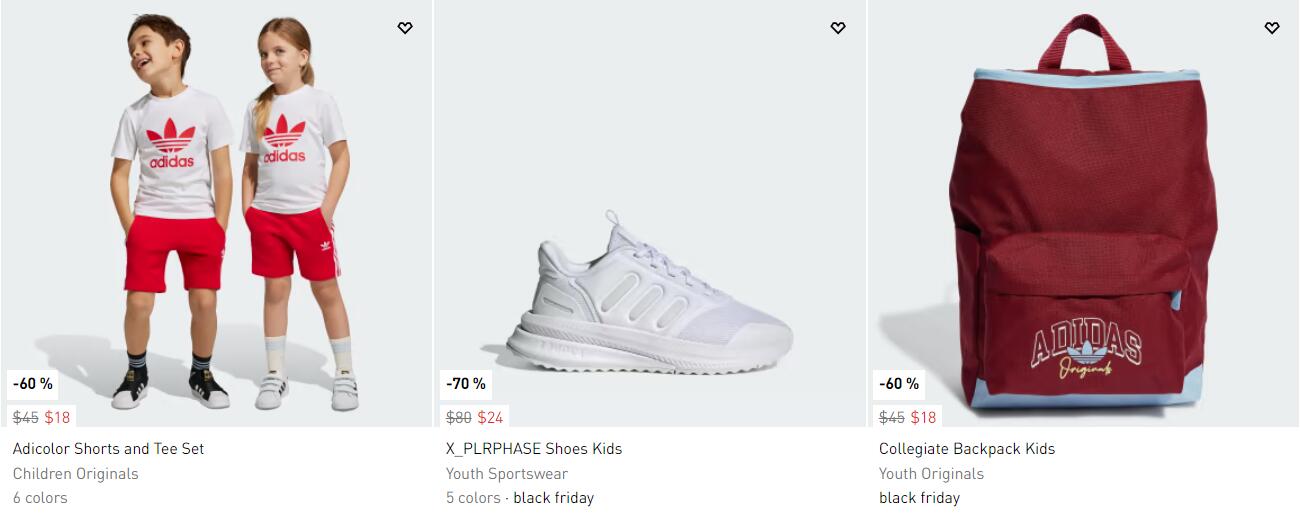Image resolution: width=1300 pixels, height=513 pixels.
Task: Select the Youth Originals category text
Action: tap(931, 474)
